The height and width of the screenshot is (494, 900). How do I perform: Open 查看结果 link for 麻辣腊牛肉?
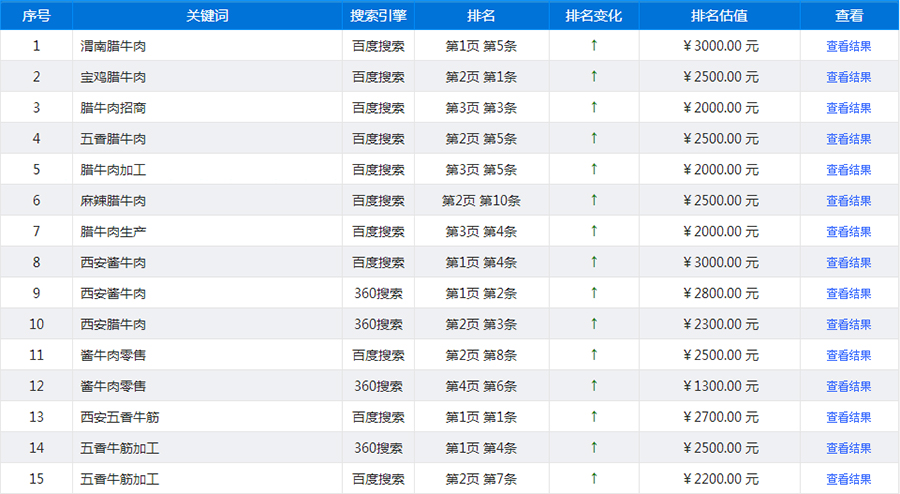pos(848,201)
